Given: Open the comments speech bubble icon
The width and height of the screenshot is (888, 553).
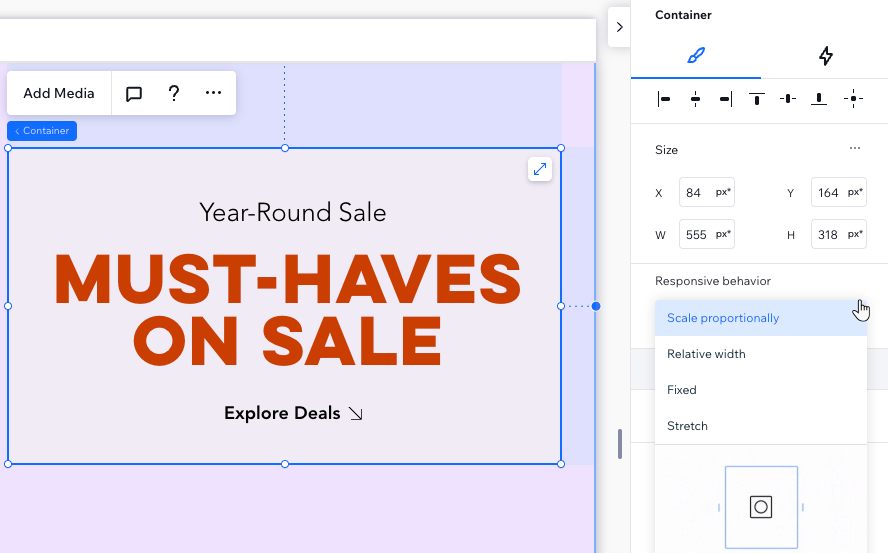Looking at the screenshot, I should (134, 93).
